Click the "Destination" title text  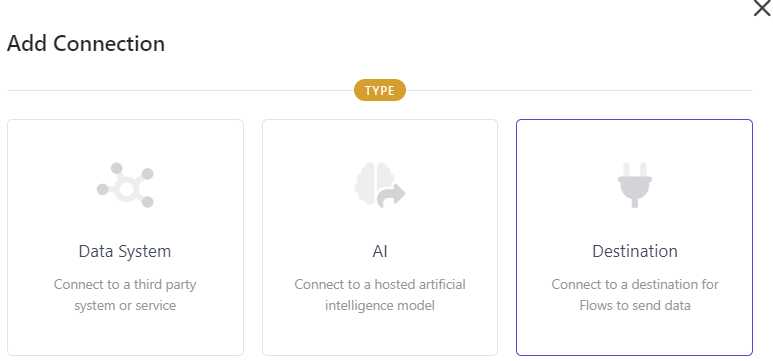(635, 252)
